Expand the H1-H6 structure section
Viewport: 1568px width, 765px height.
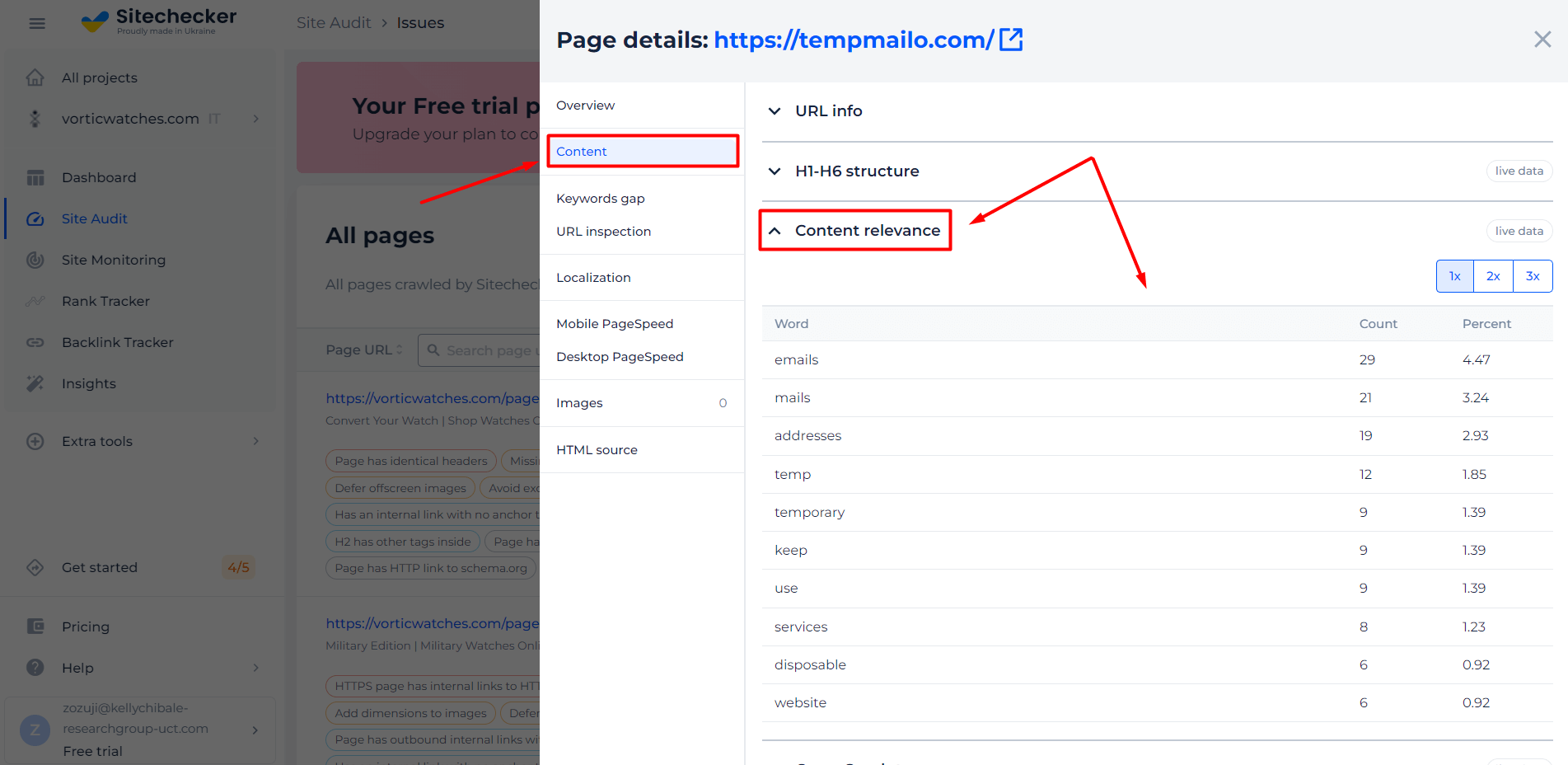775,171
